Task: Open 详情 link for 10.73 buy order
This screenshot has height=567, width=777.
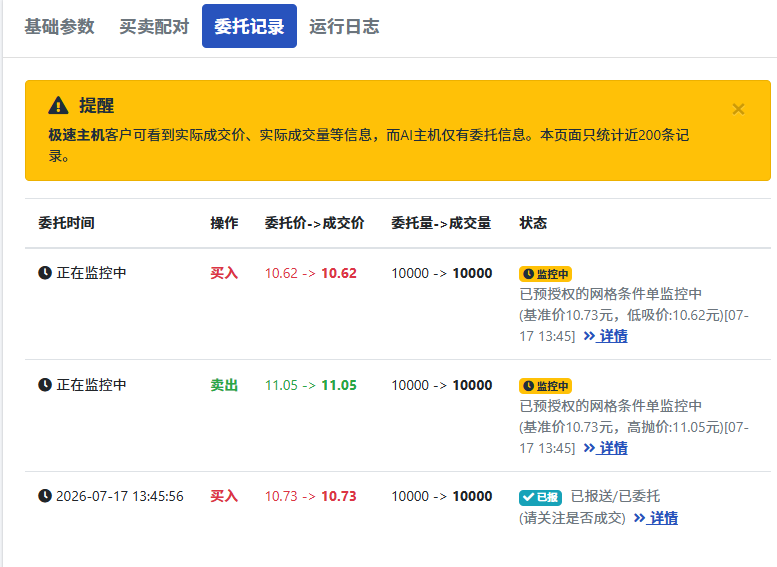Action: 656,518
